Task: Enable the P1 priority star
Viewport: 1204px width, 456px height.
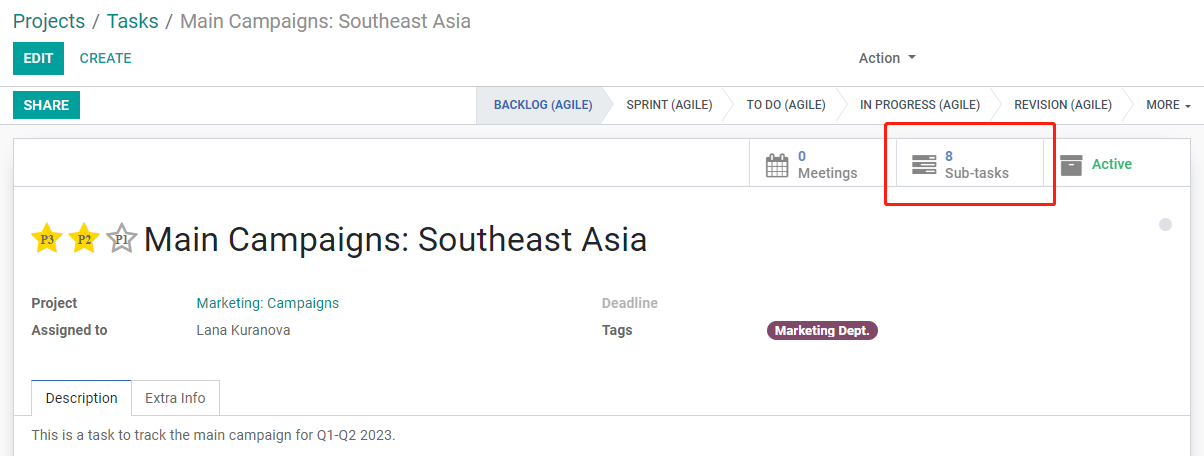Action: pyautogui.click(x=121, y=239)
